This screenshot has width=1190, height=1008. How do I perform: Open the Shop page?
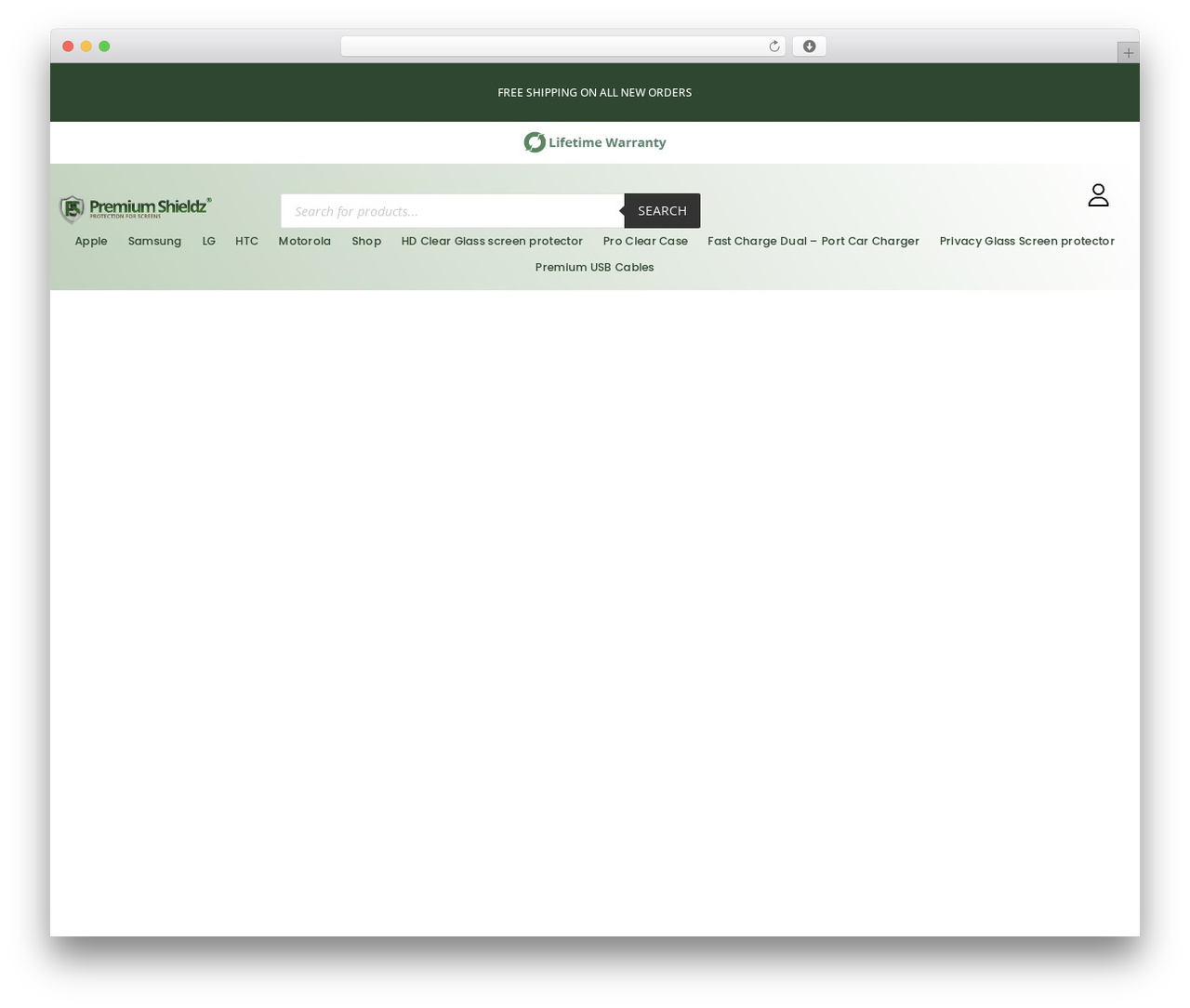(366, 241)
